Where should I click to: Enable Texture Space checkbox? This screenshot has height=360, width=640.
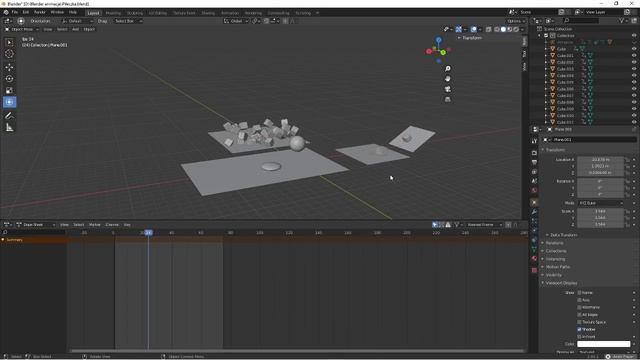tap(579, 322)
